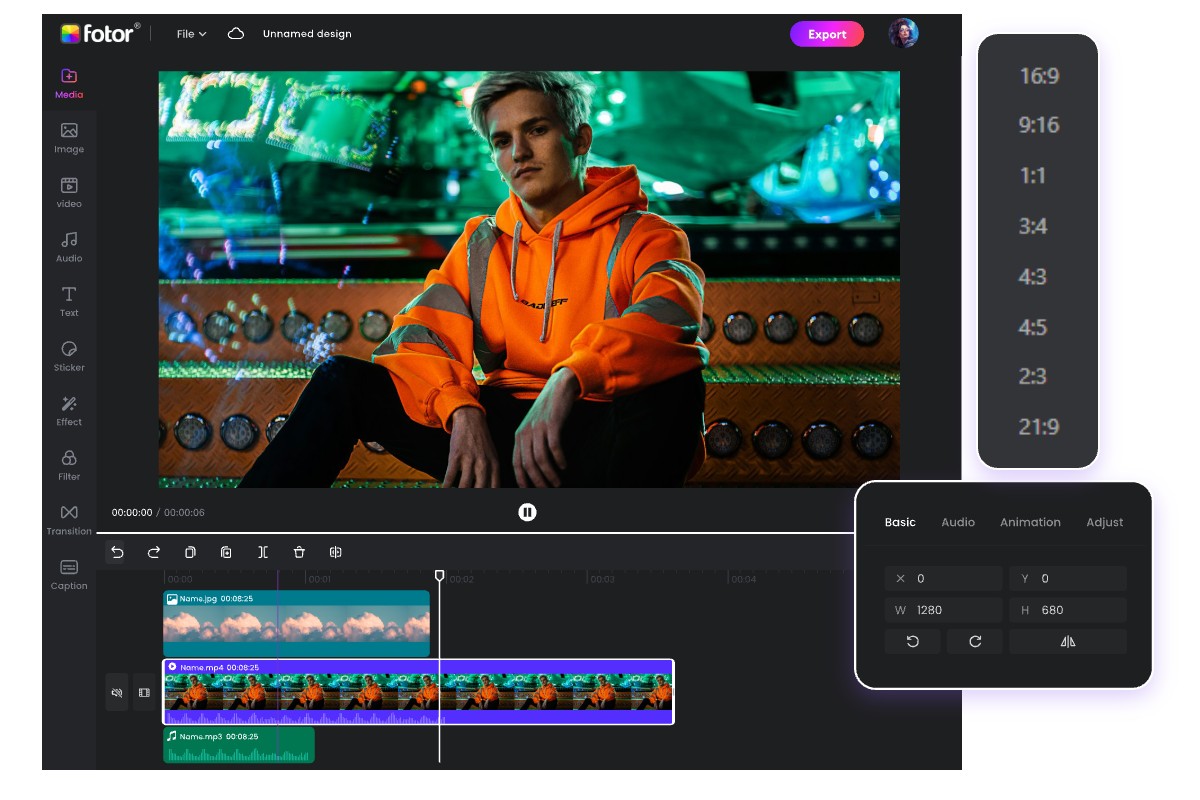Switch to the Animation tab

click(1031, 522)
